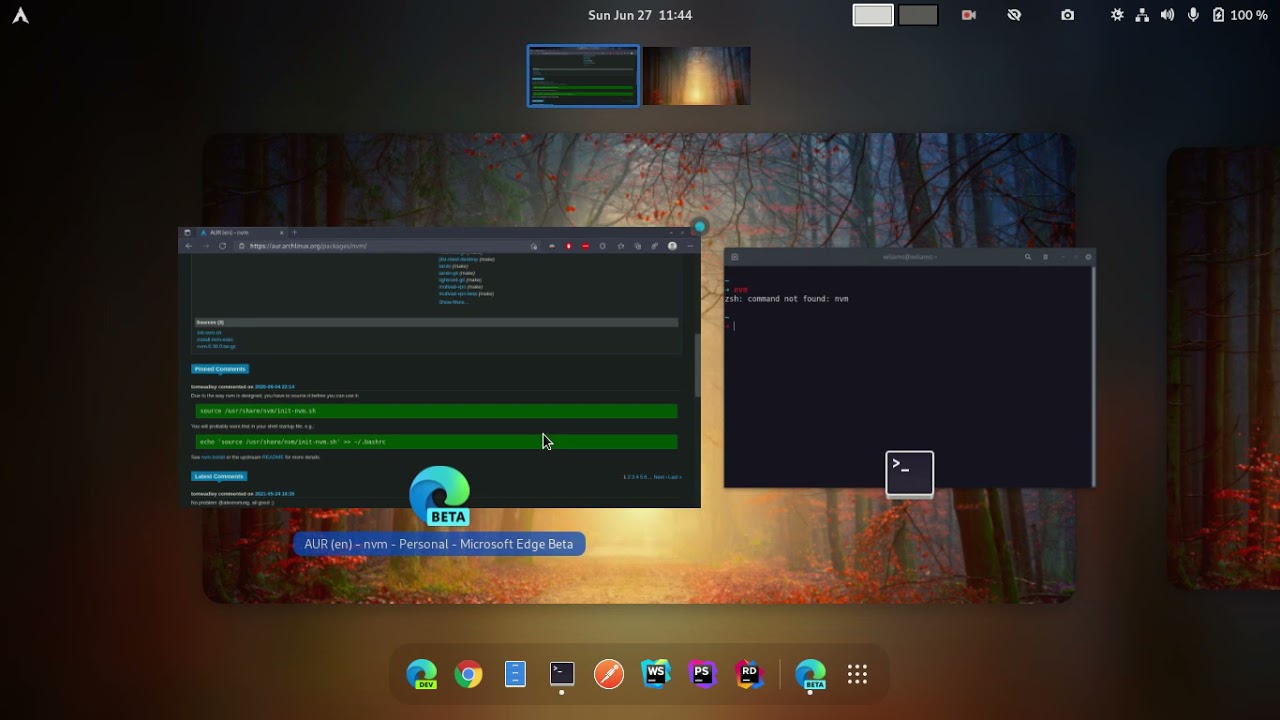Open the wired network status icon
This screenshot has width=1280, height=720.
point(1142,15)
